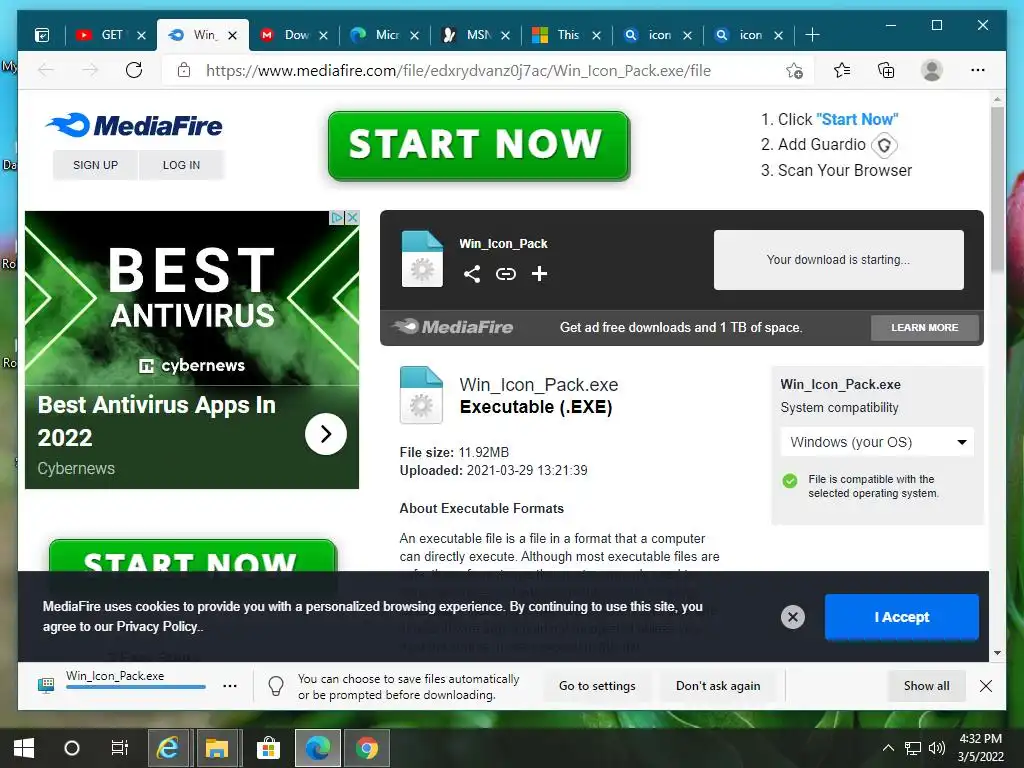Click the "Start Now" link in steps
The width and height of the screenshot is (1024, 768).
click(x=857, y=120)
